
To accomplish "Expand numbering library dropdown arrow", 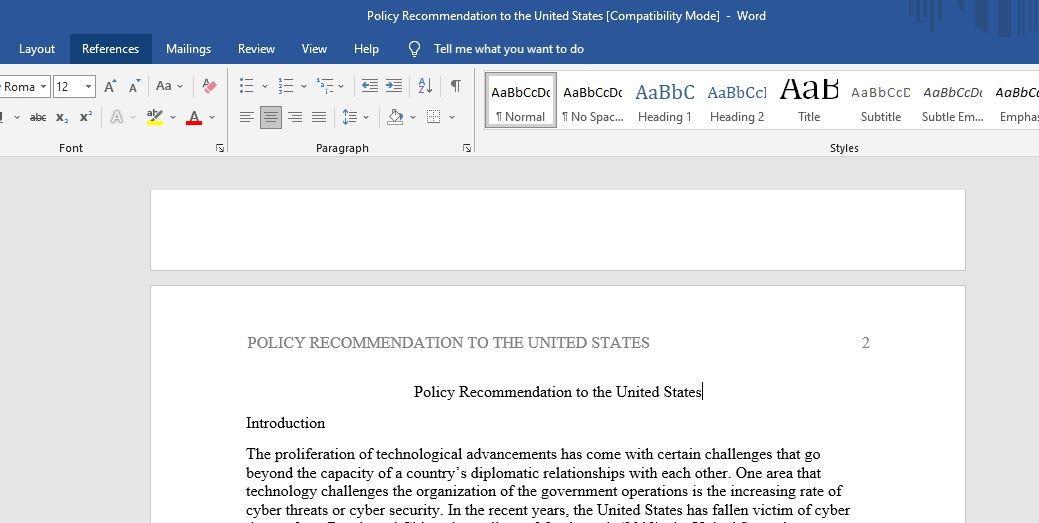I will tap(304, 86).
